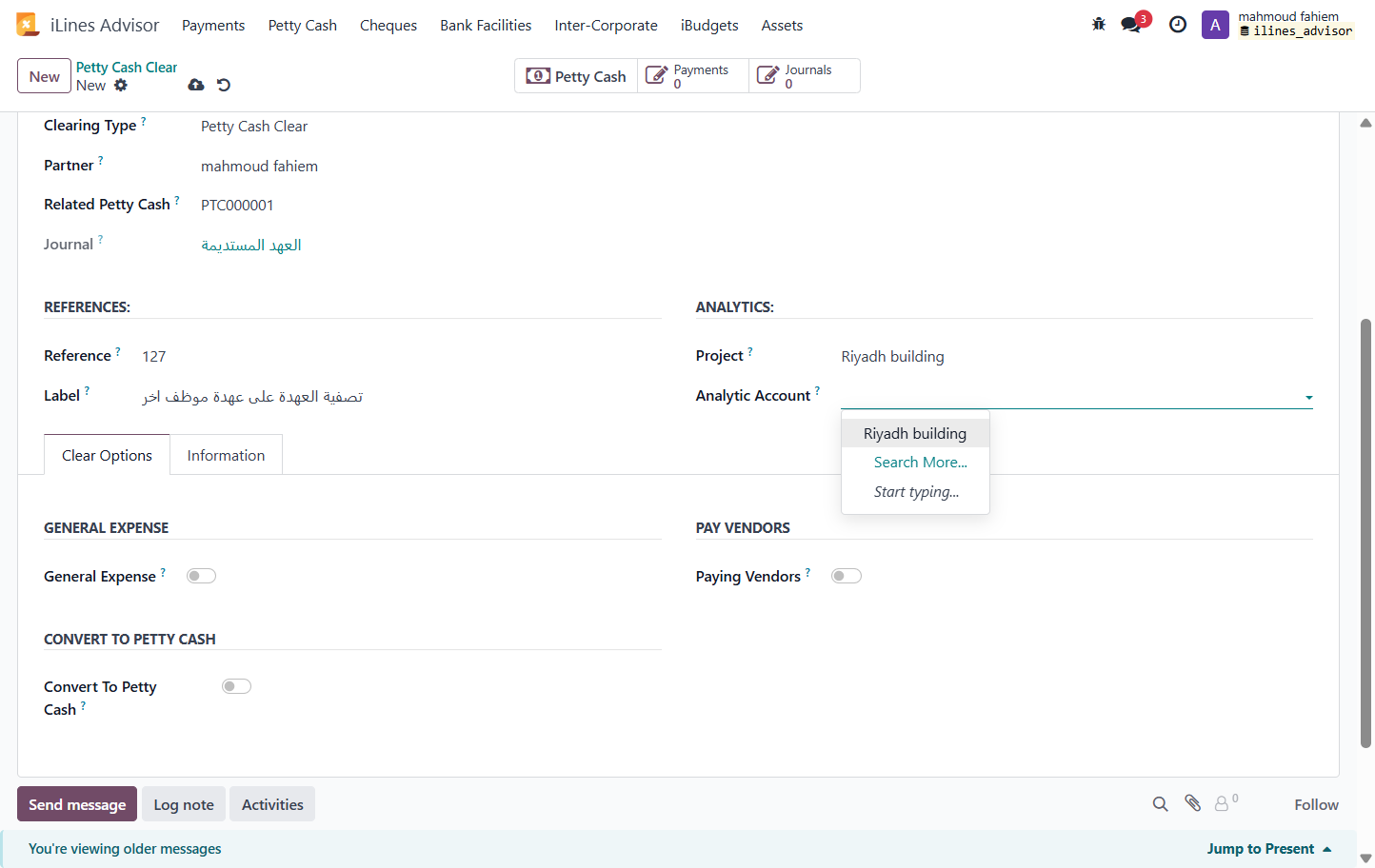Click the Petty Cash Clear breadcrumb link
Screen dimensions: 1375x868
click(x=127, y=68)
